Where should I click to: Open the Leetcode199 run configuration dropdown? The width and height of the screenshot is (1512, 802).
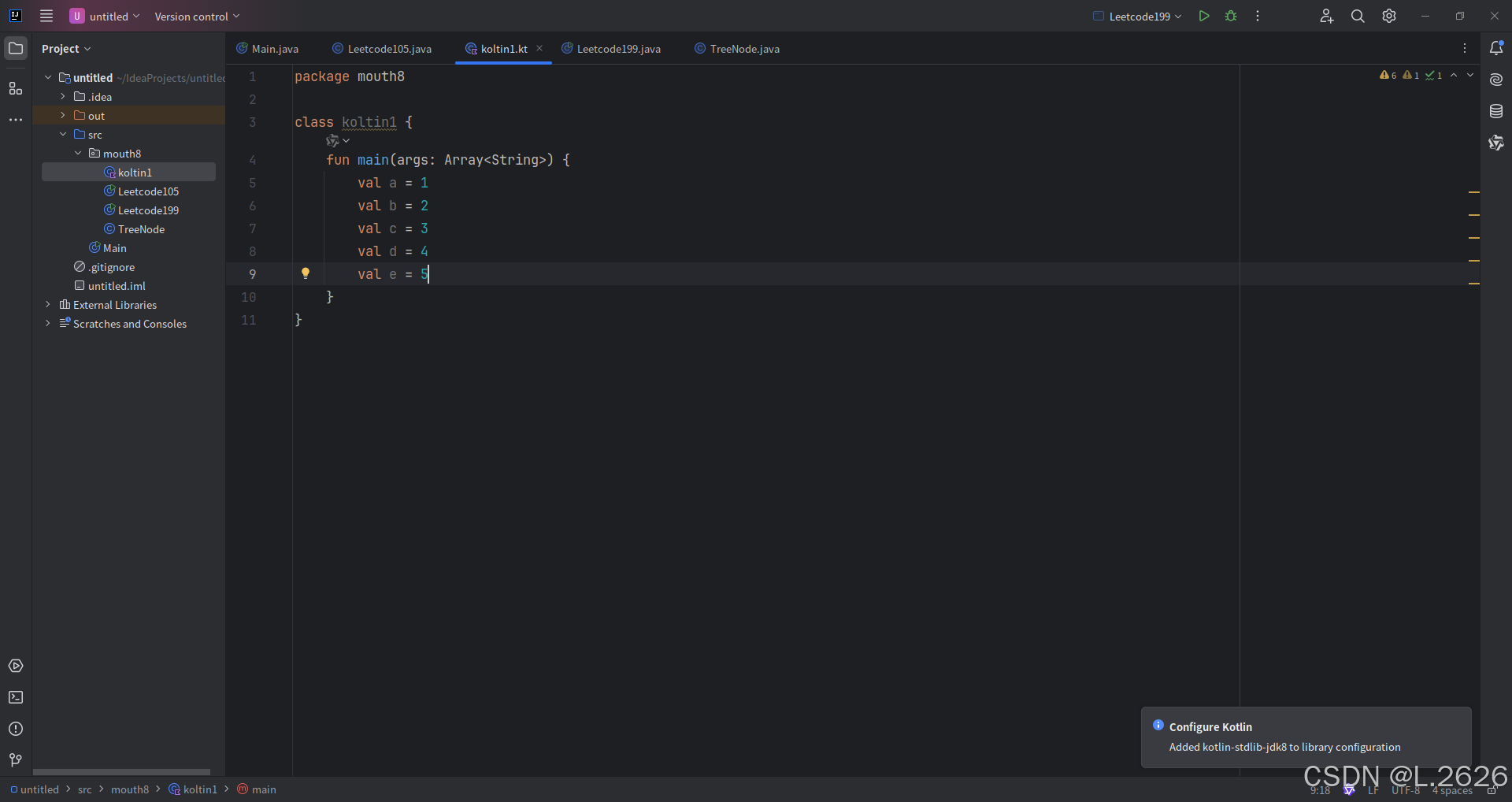[1136, 16]
